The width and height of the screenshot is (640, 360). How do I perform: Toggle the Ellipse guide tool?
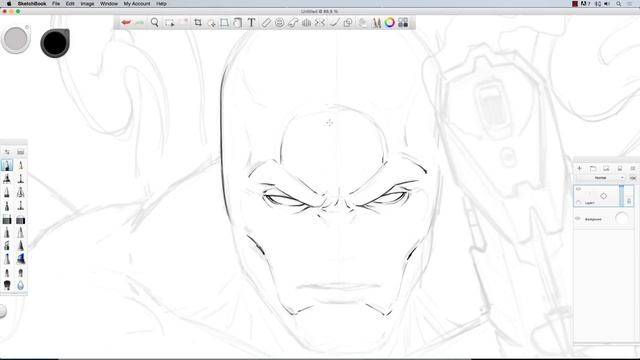[x=279, y=22]
